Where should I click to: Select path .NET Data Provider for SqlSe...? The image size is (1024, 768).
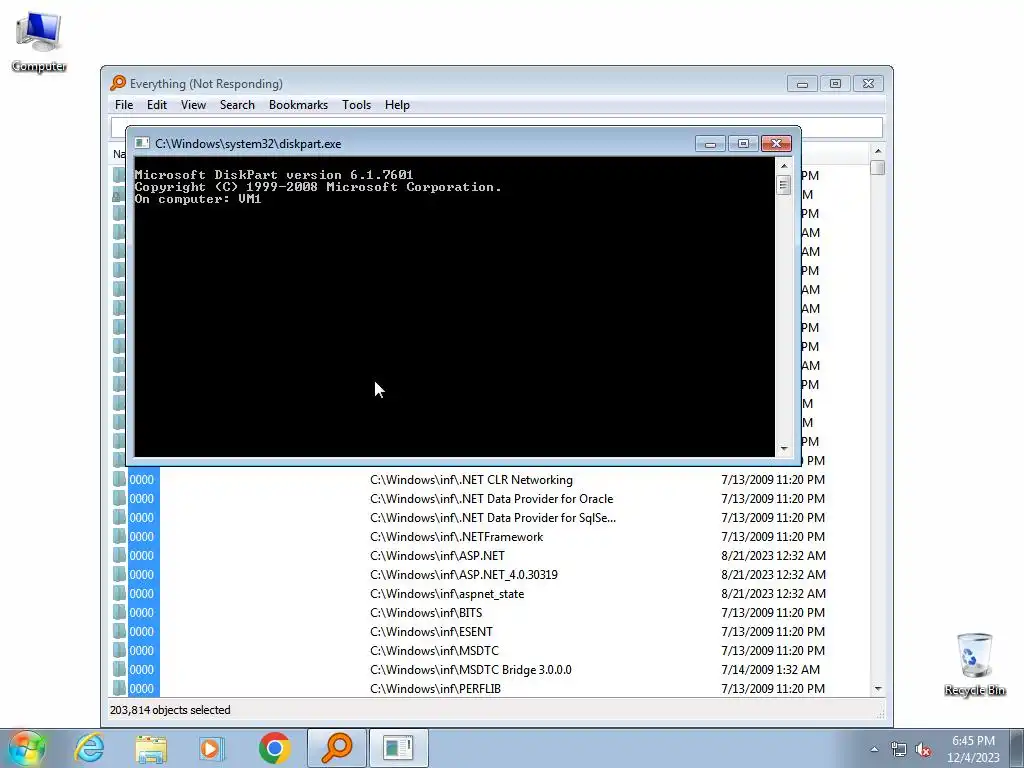click(493, 517)
